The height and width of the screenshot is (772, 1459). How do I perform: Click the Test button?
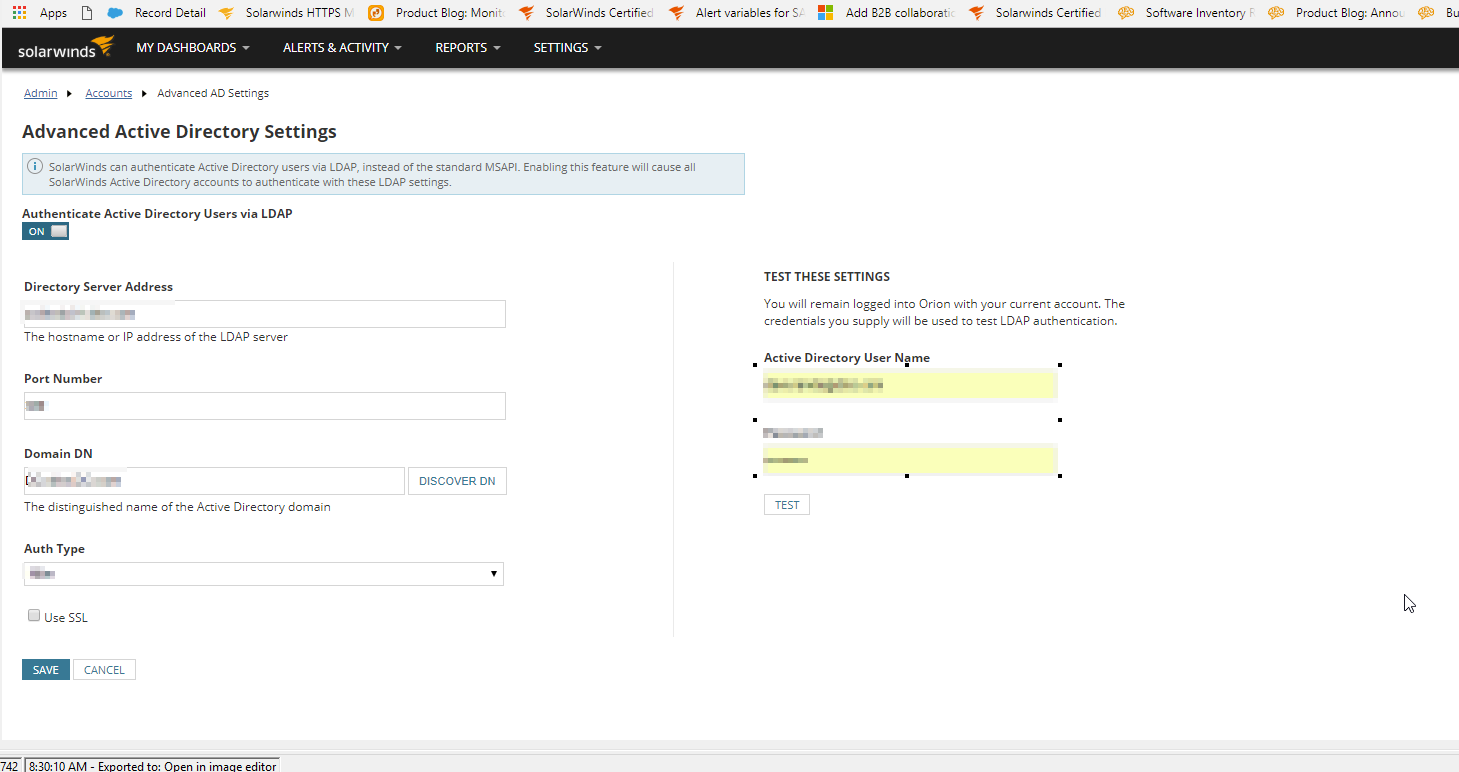[787, 505]
